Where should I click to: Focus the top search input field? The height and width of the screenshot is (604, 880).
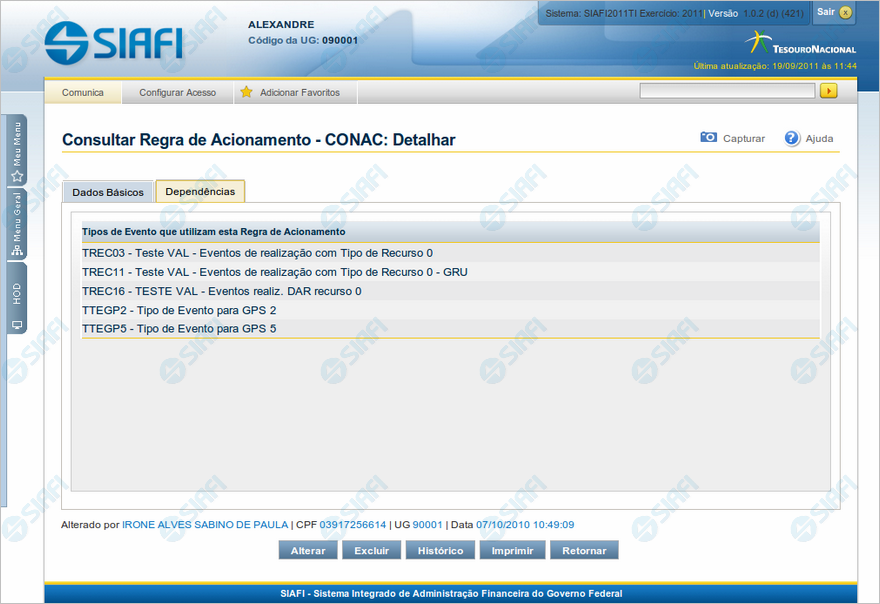click(727, 91)
